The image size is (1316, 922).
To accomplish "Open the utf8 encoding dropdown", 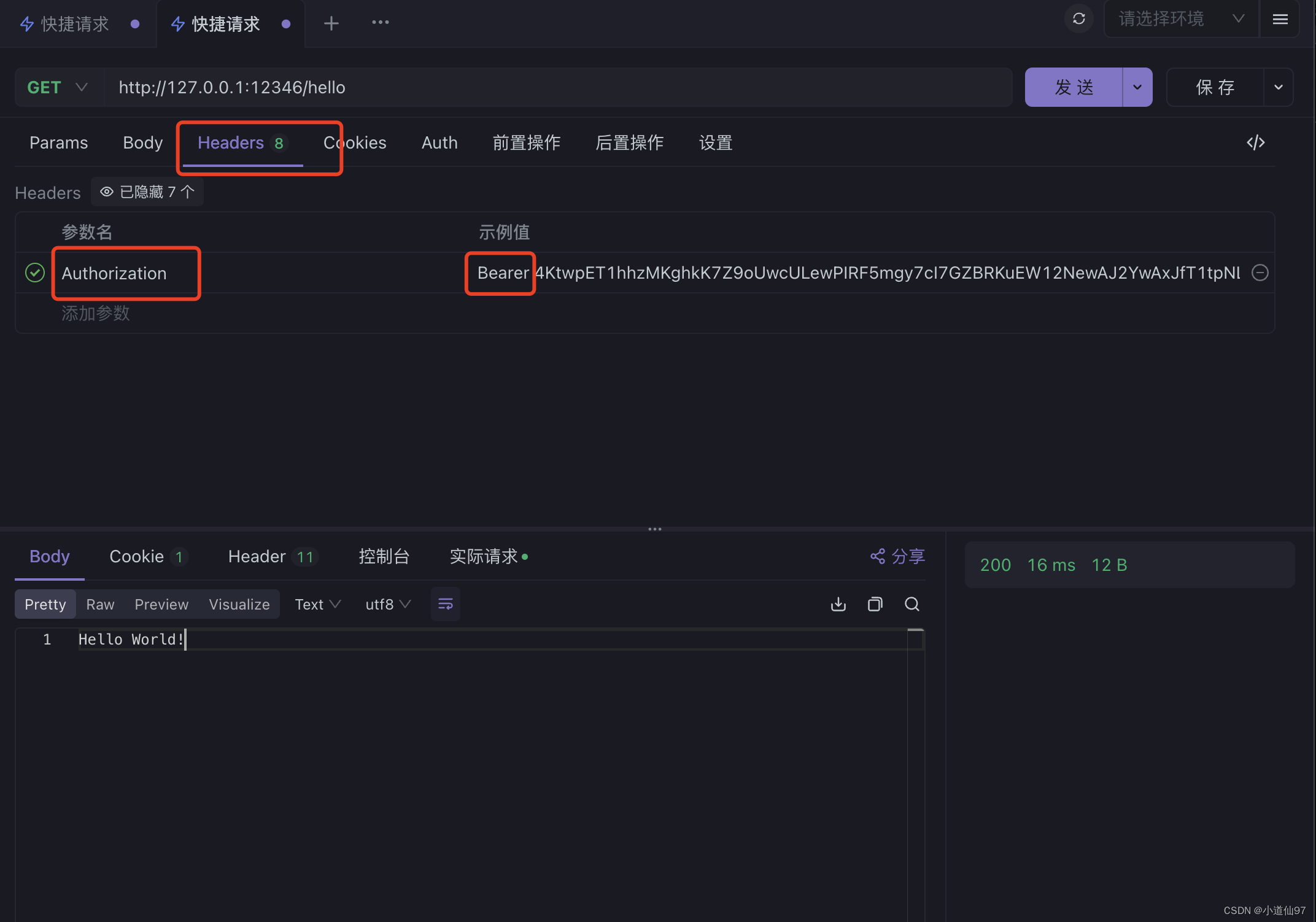I will coord(387,605).
